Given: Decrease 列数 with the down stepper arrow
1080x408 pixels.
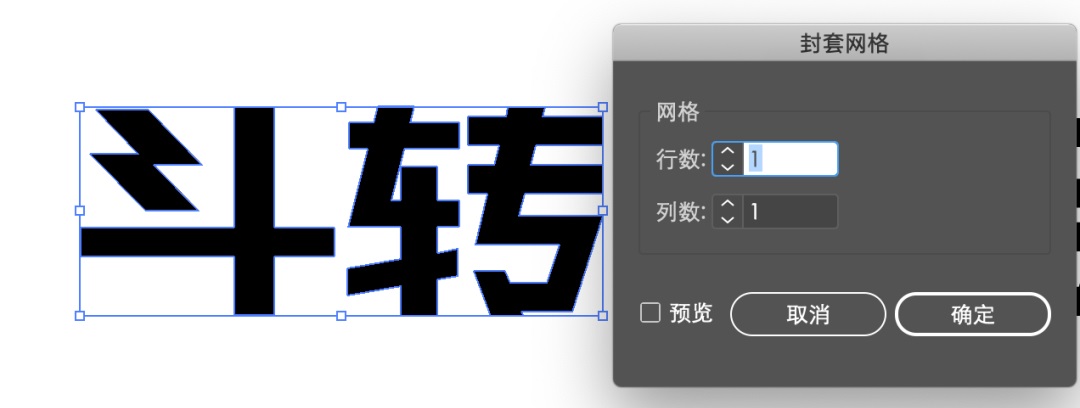Looking at the screenshot, I should click(728, 219).
